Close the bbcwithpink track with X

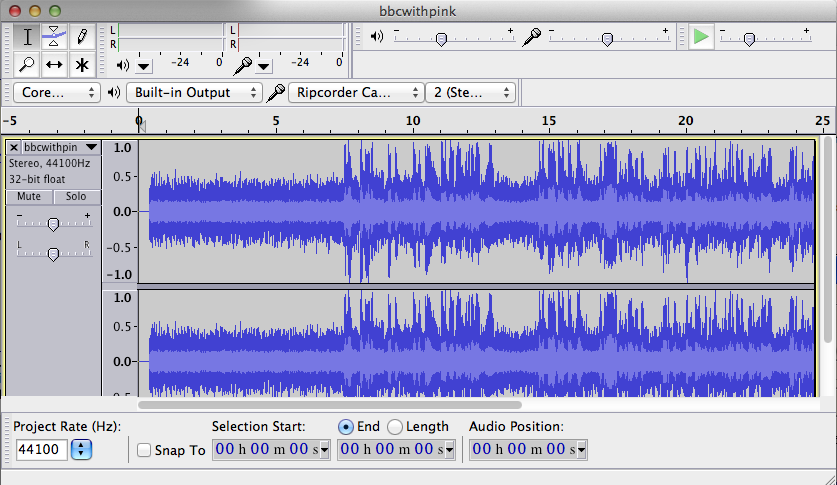coord(14,147)
